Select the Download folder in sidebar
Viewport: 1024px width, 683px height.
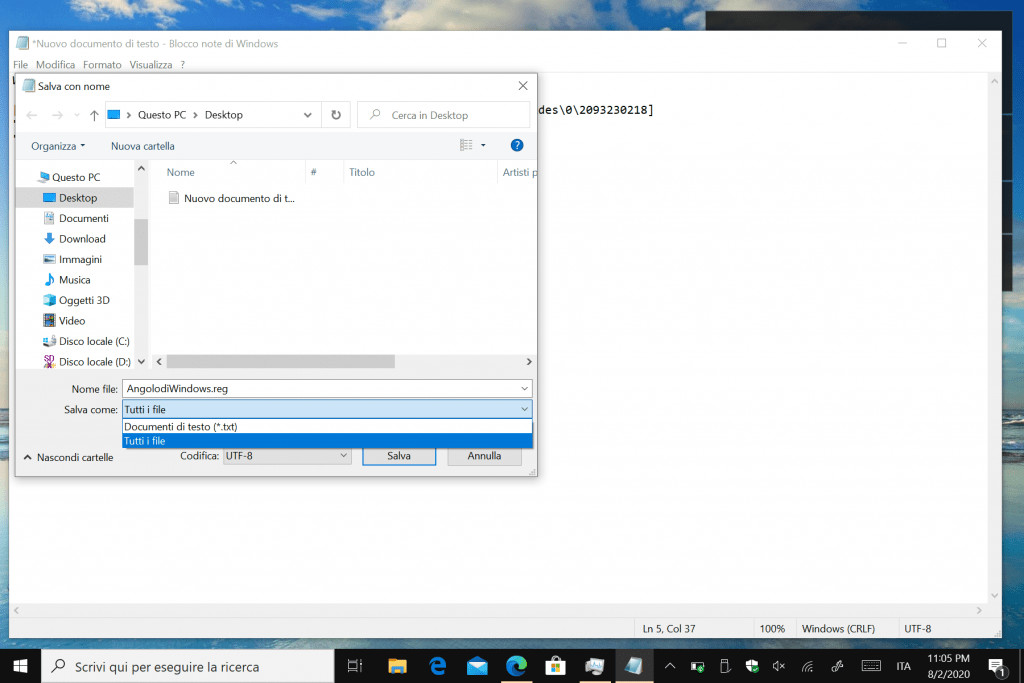tap(81, 239)
